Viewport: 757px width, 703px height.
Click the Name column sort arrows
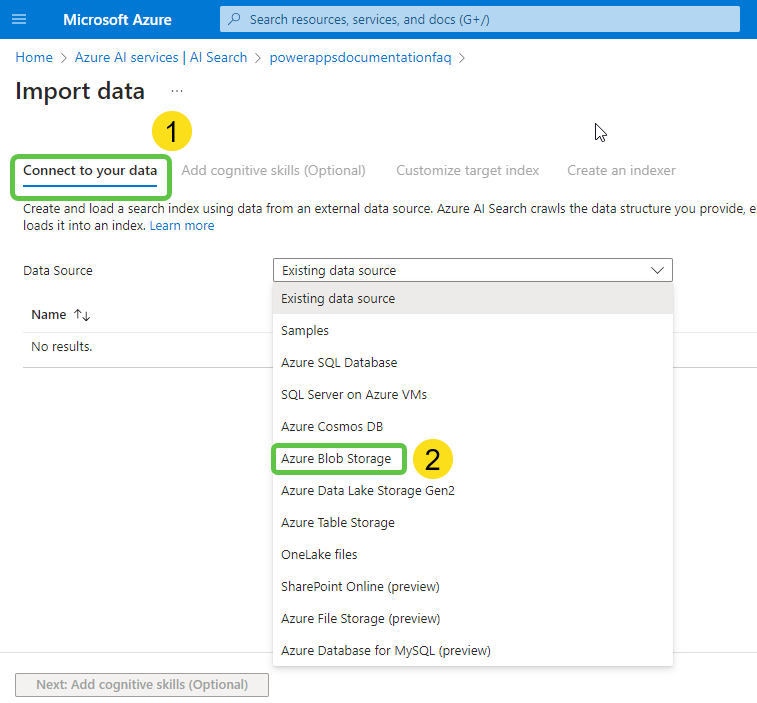tap(82, 315)
